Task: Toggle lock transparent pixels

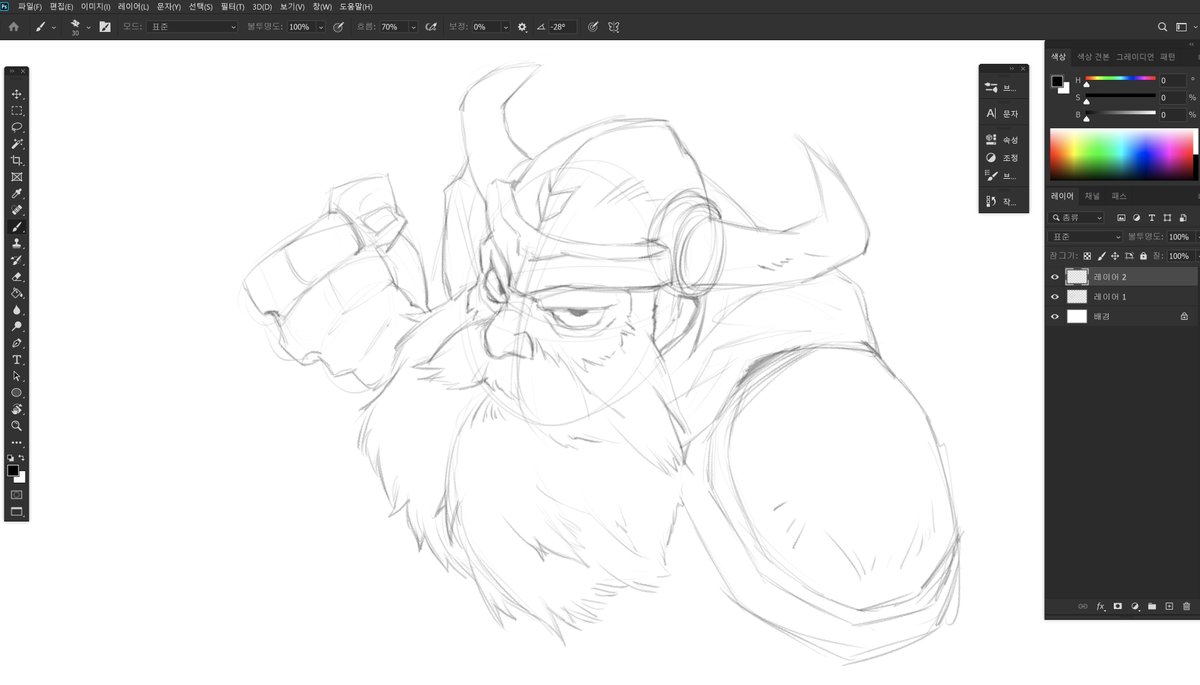Action: [x=1087, y=256]
